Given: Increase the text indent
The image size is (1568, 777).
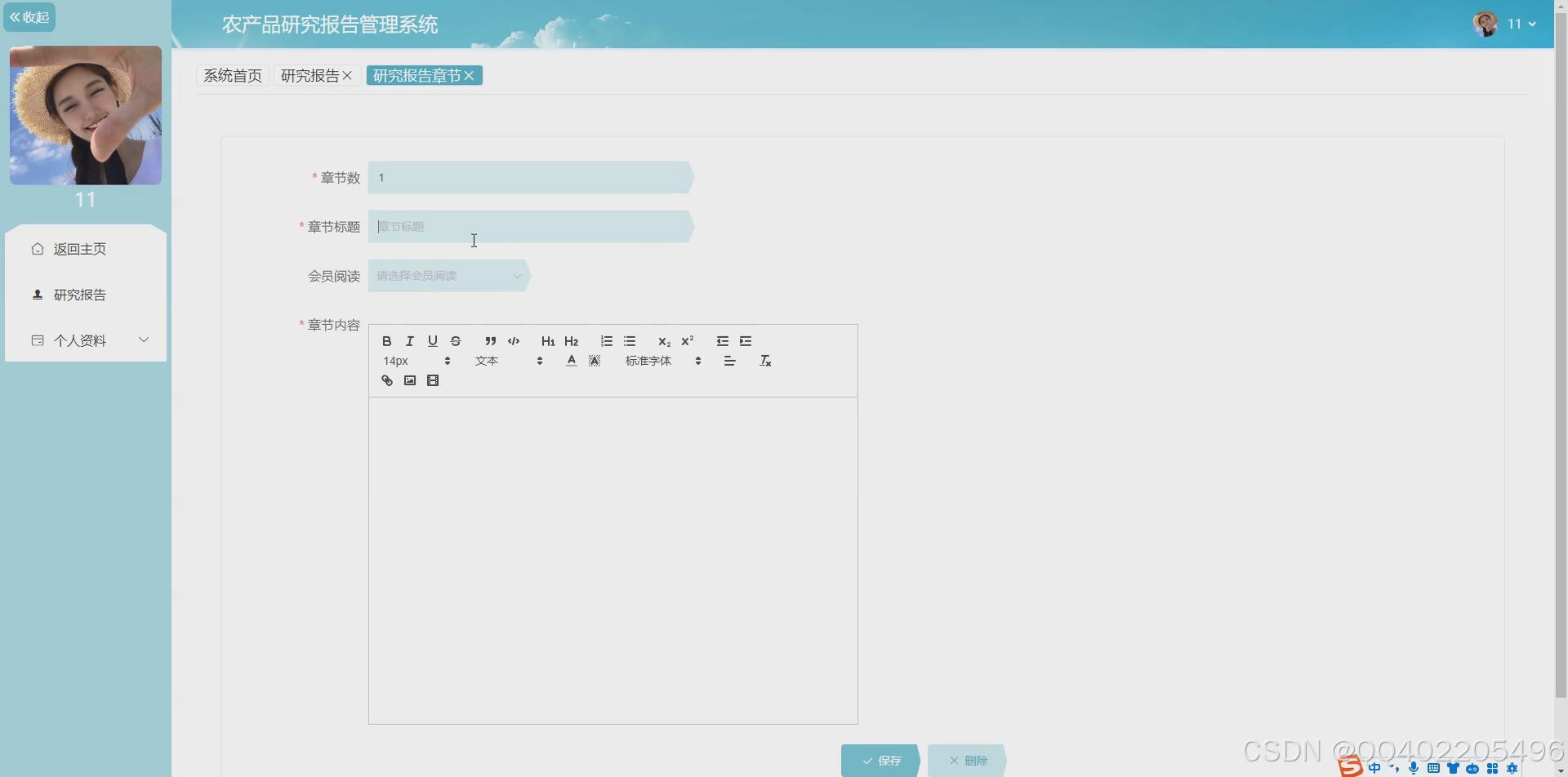Looking at the screenshot, I should 746,341.
